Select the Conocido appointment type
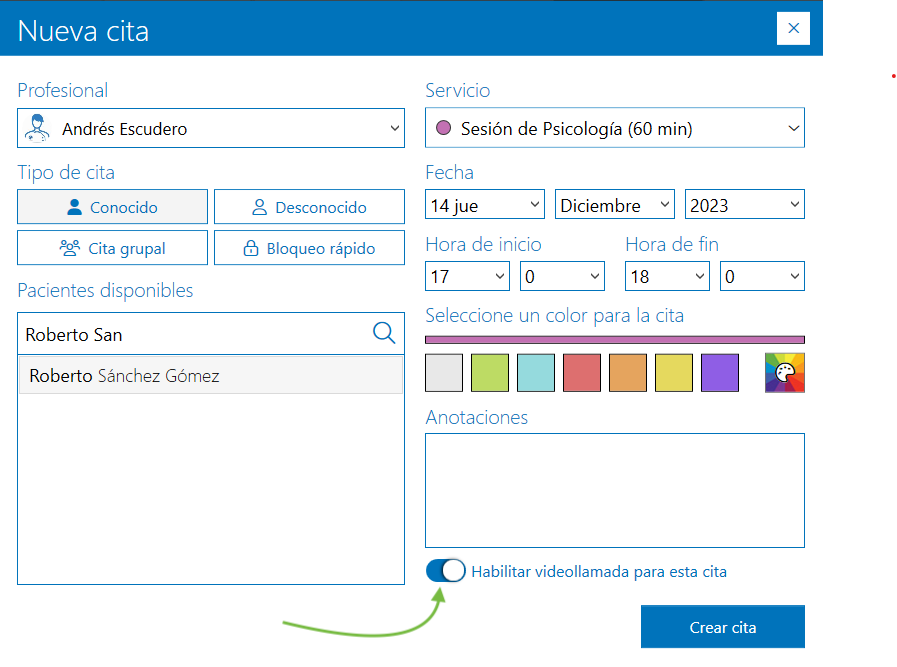The image size is (897, 667). coord(113,207)
